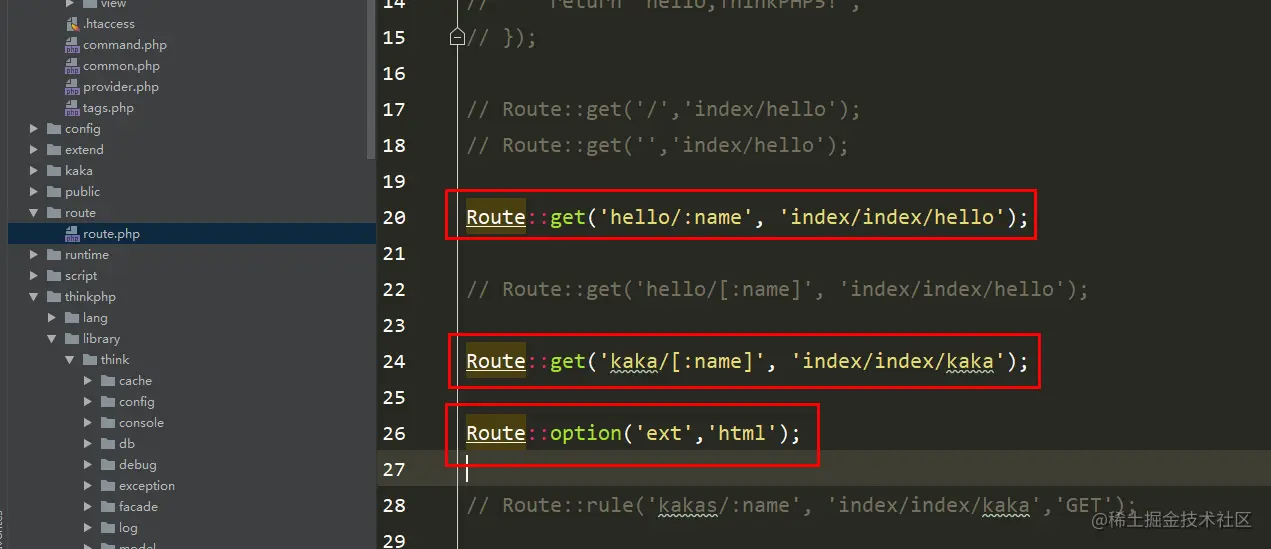Click the config folder icon under application
1271x549 pixels.
pos(54,129)
